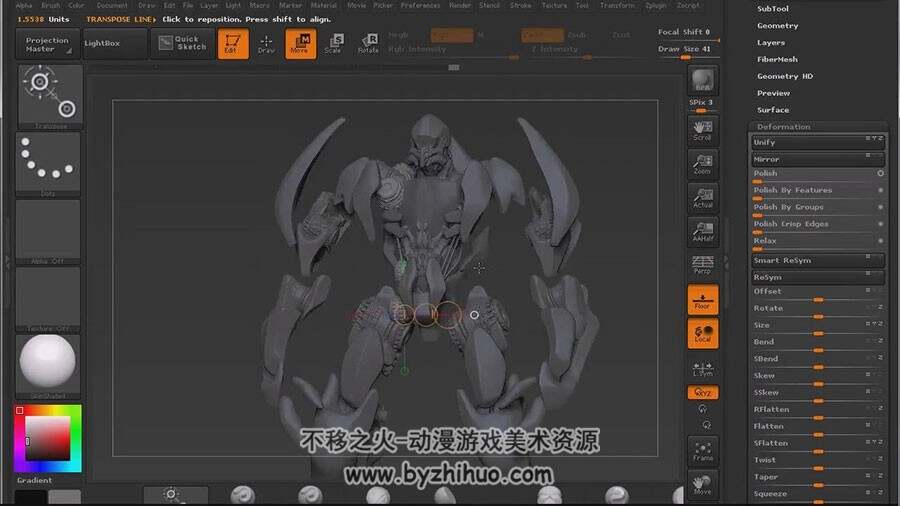Open the Alpha menu

tap(24, 5)
